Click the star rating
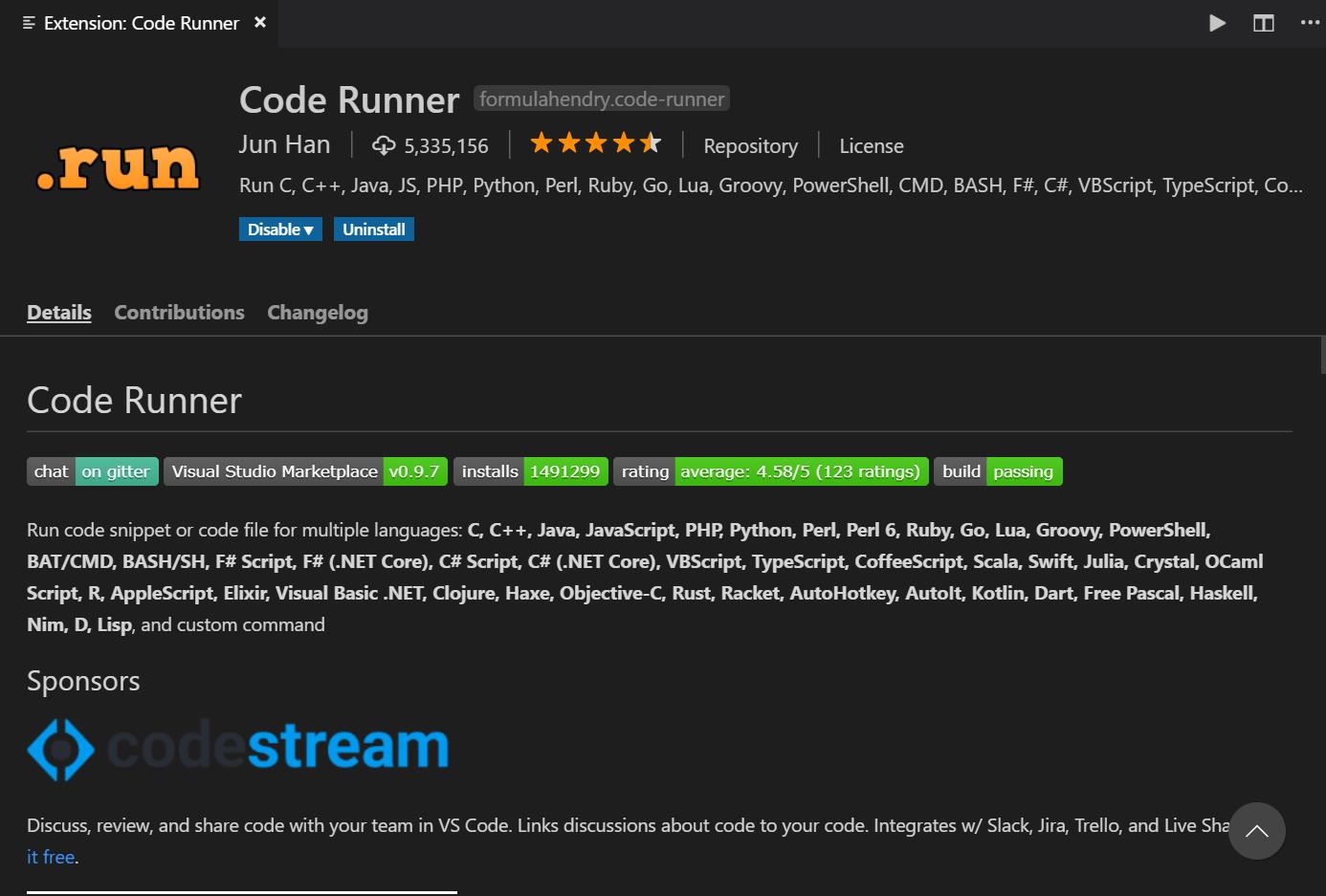Screen dimensions: 1326x896 pos(595,143)
